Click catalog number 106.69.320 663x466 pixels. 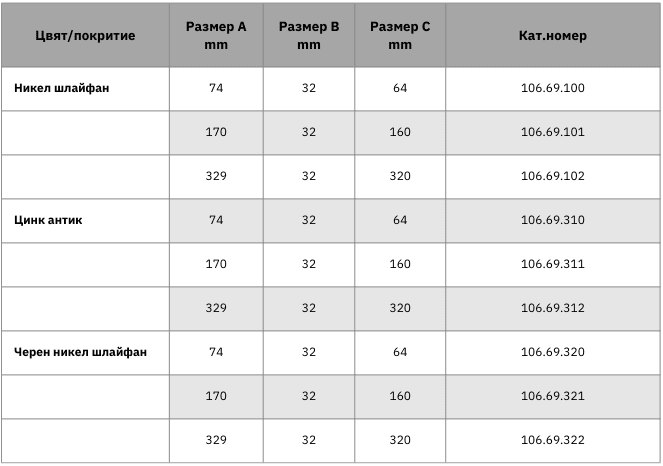553,352
